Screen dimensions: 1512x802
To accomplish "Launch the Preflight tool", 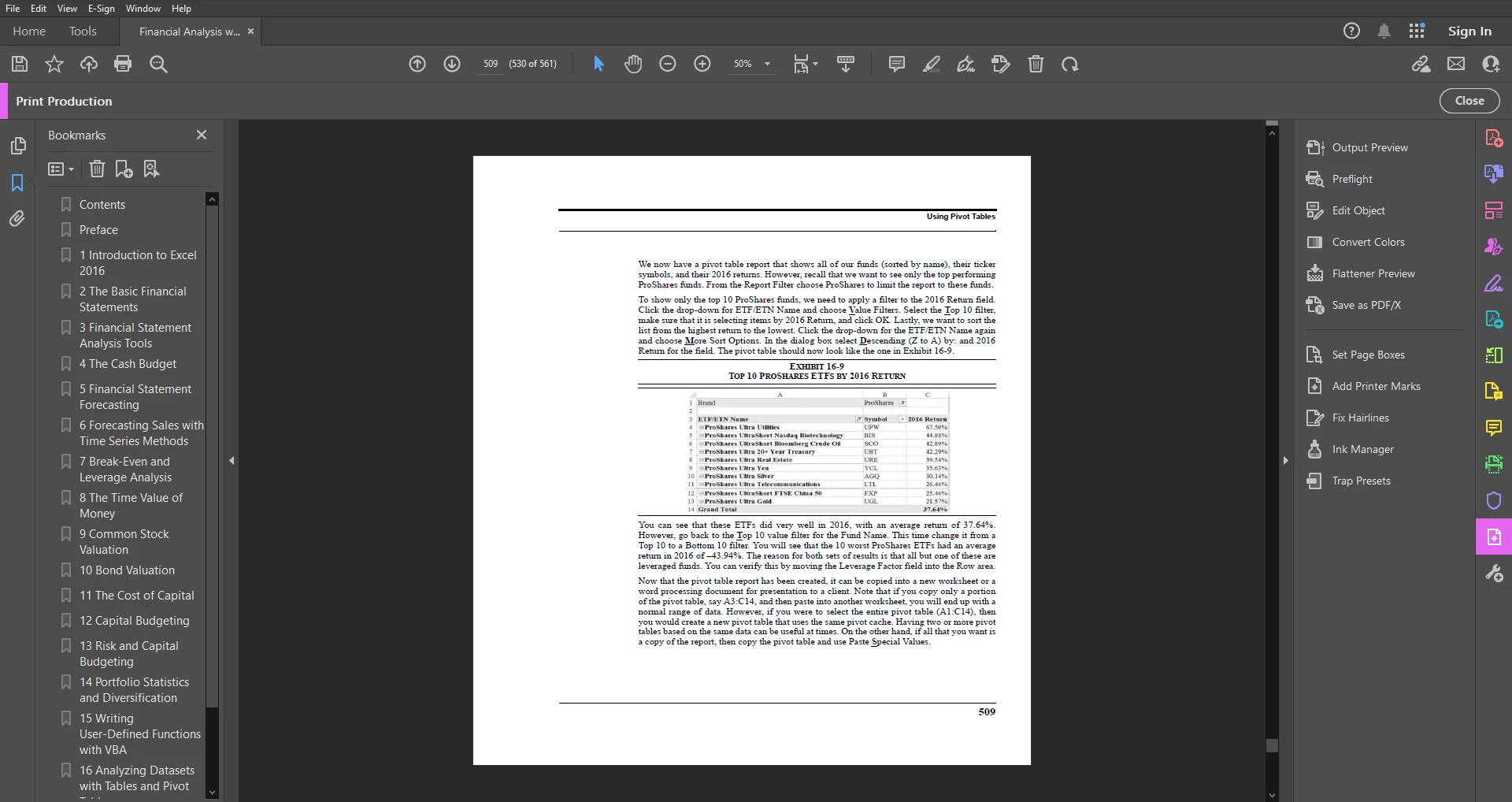I will point(1340,179).
